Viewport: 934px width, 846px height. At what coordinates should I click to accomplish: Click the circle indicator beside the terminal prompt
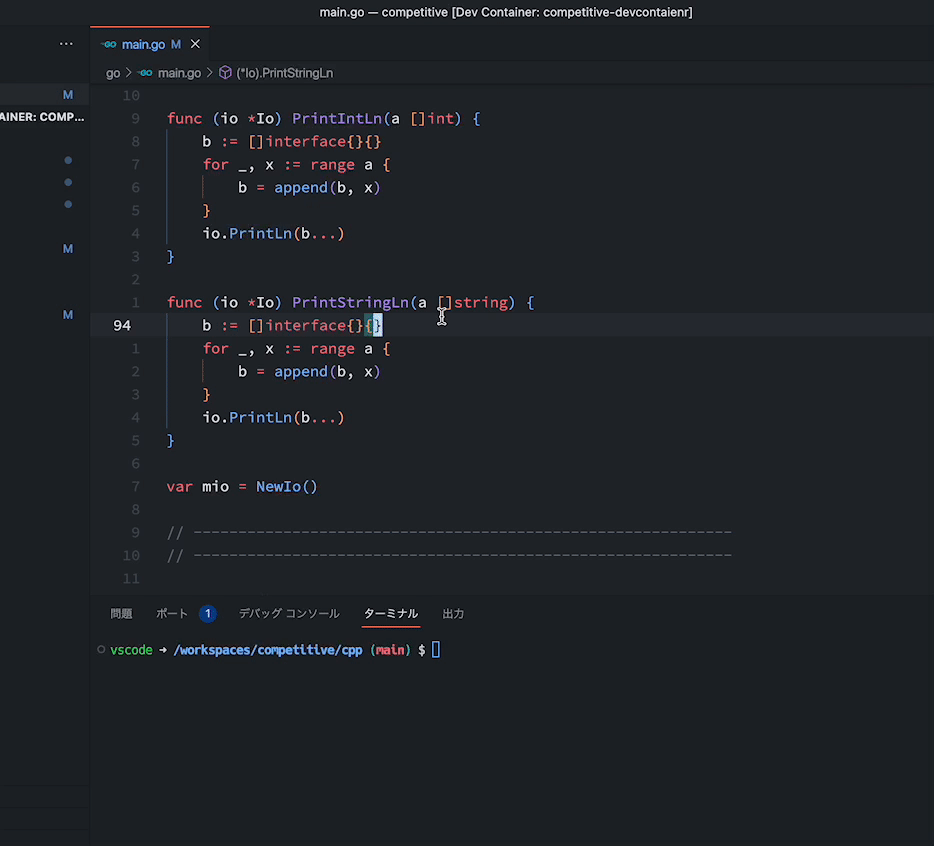click(x=99, y=649)
